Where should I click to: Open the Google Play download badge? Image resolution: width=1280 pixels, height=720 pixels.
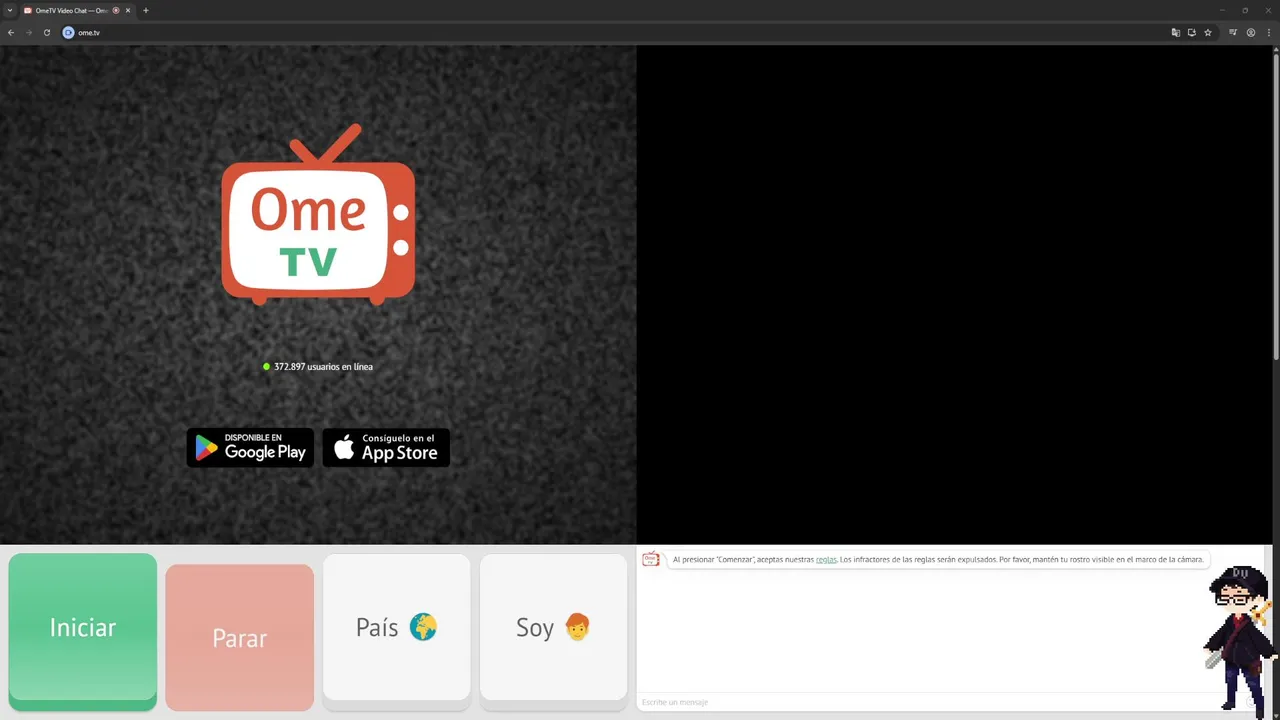250,448
